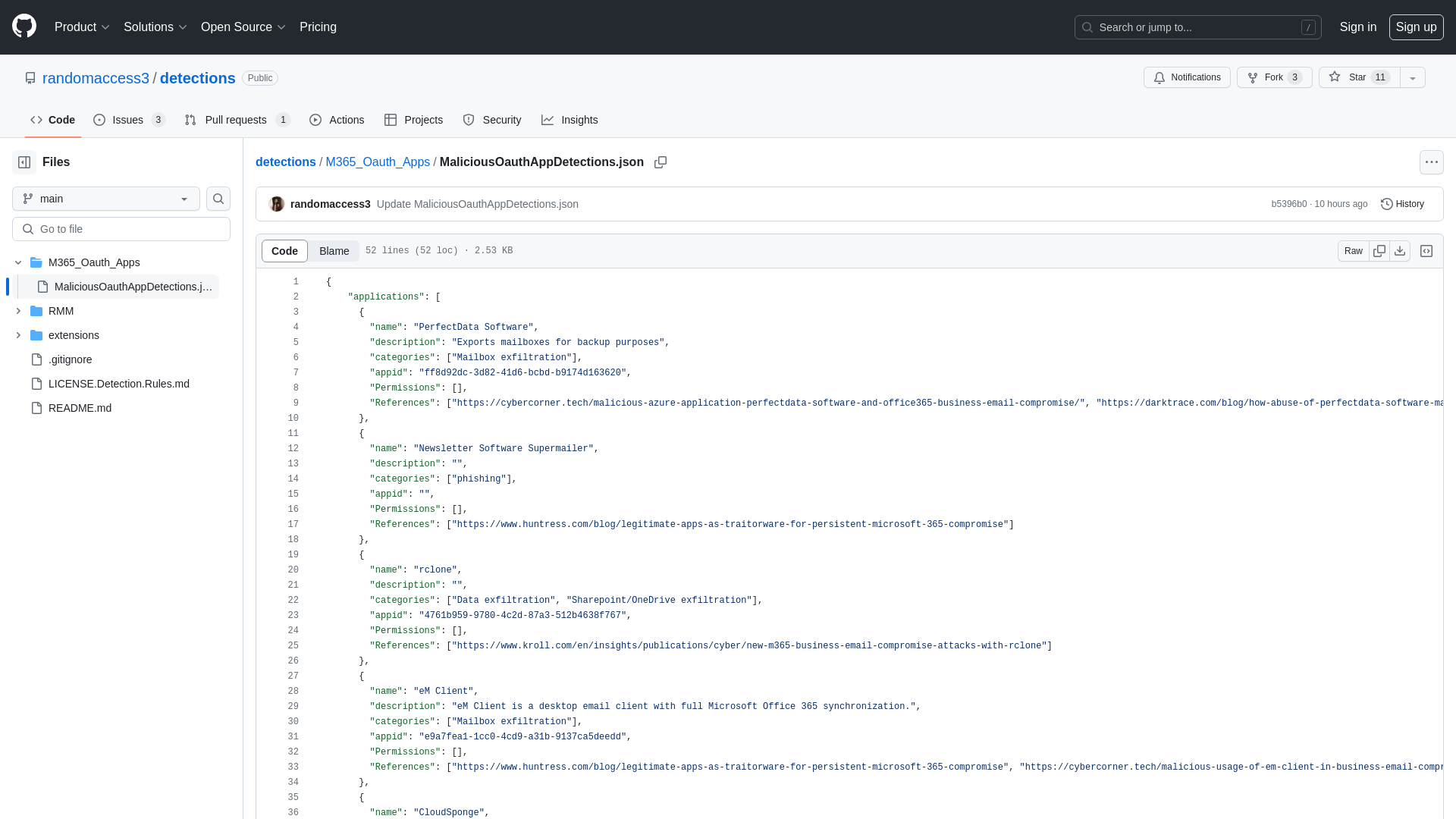This screenshot has height=819, width=1456.
Task: Select the Code view toggle
Action: pos(284,251)
